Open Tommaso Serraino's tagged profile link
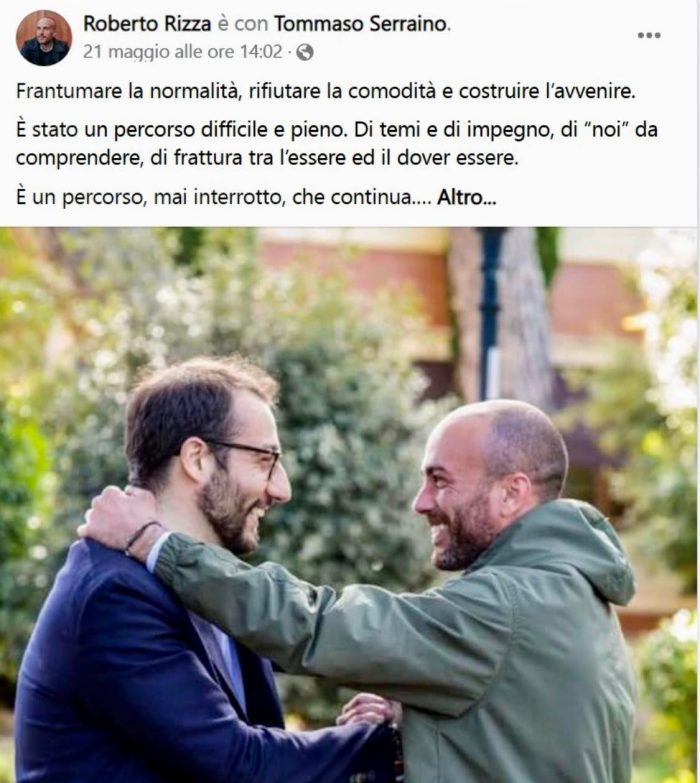This screenshot has width=700, height=783. [x=360, y=23]
